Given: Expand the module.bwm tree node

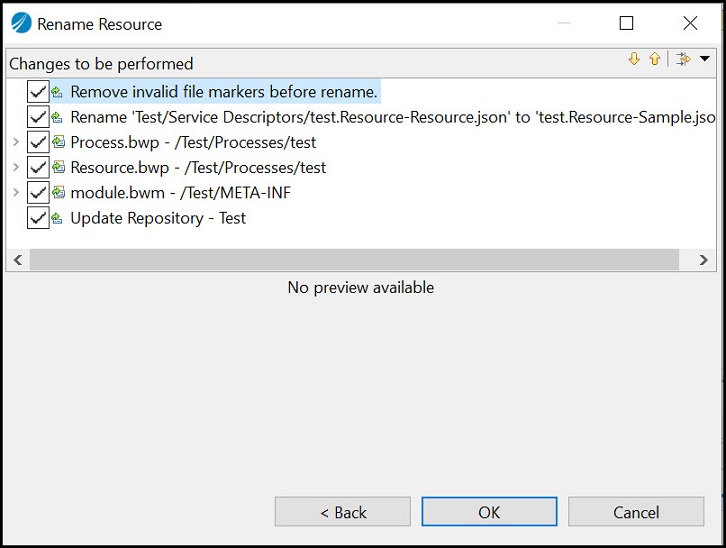Looking at the screenshot, I should tap(16, 193).
